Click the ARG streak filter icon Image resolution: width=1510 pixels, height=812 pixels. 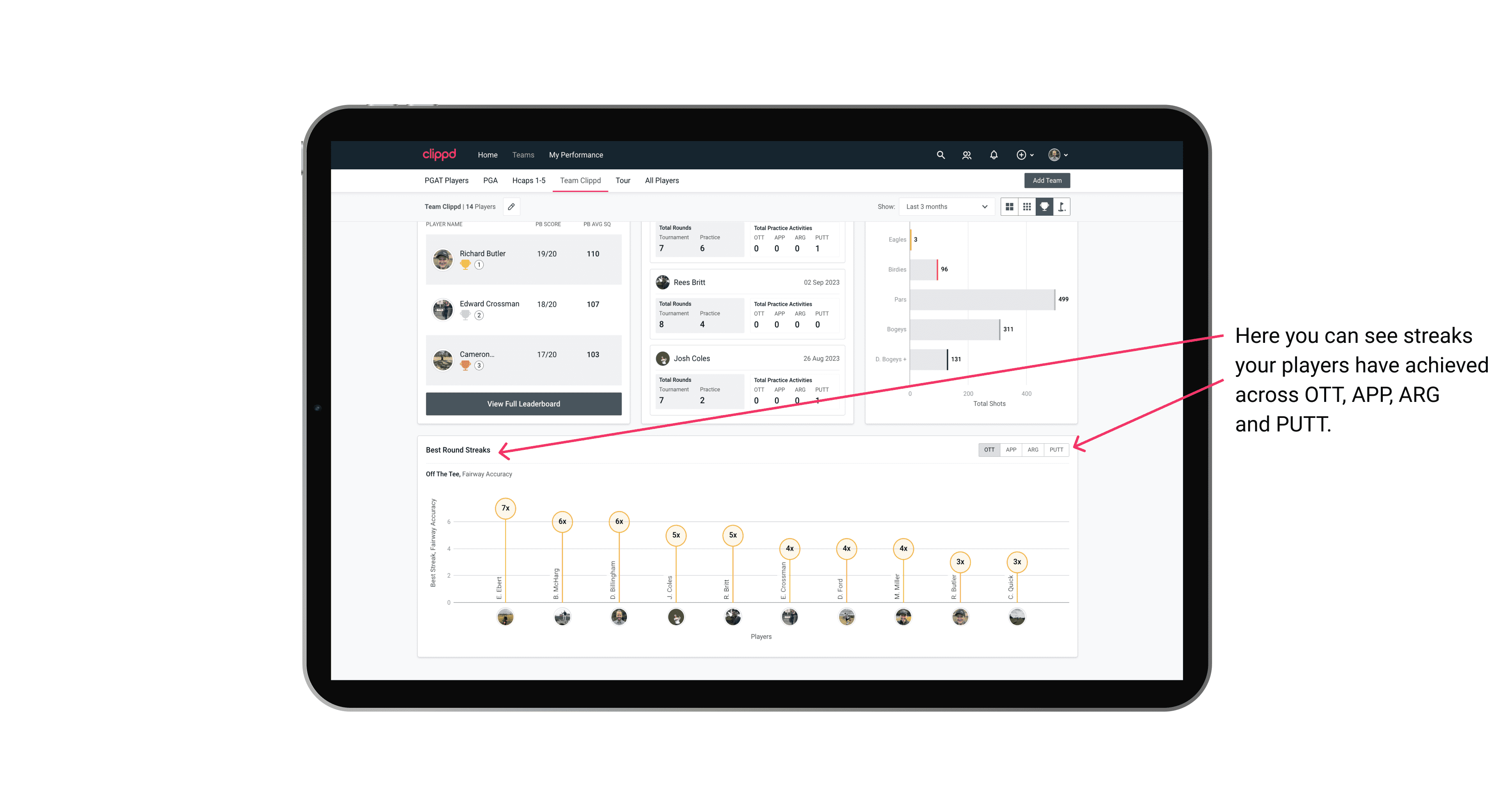click(1035, 449)
